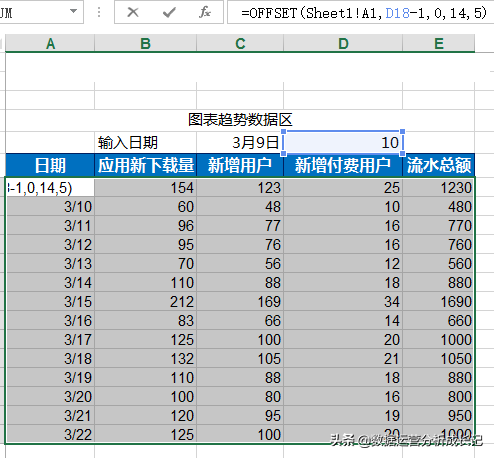Select the 3/13 date cell
The image size is (494, 458).
50,264
